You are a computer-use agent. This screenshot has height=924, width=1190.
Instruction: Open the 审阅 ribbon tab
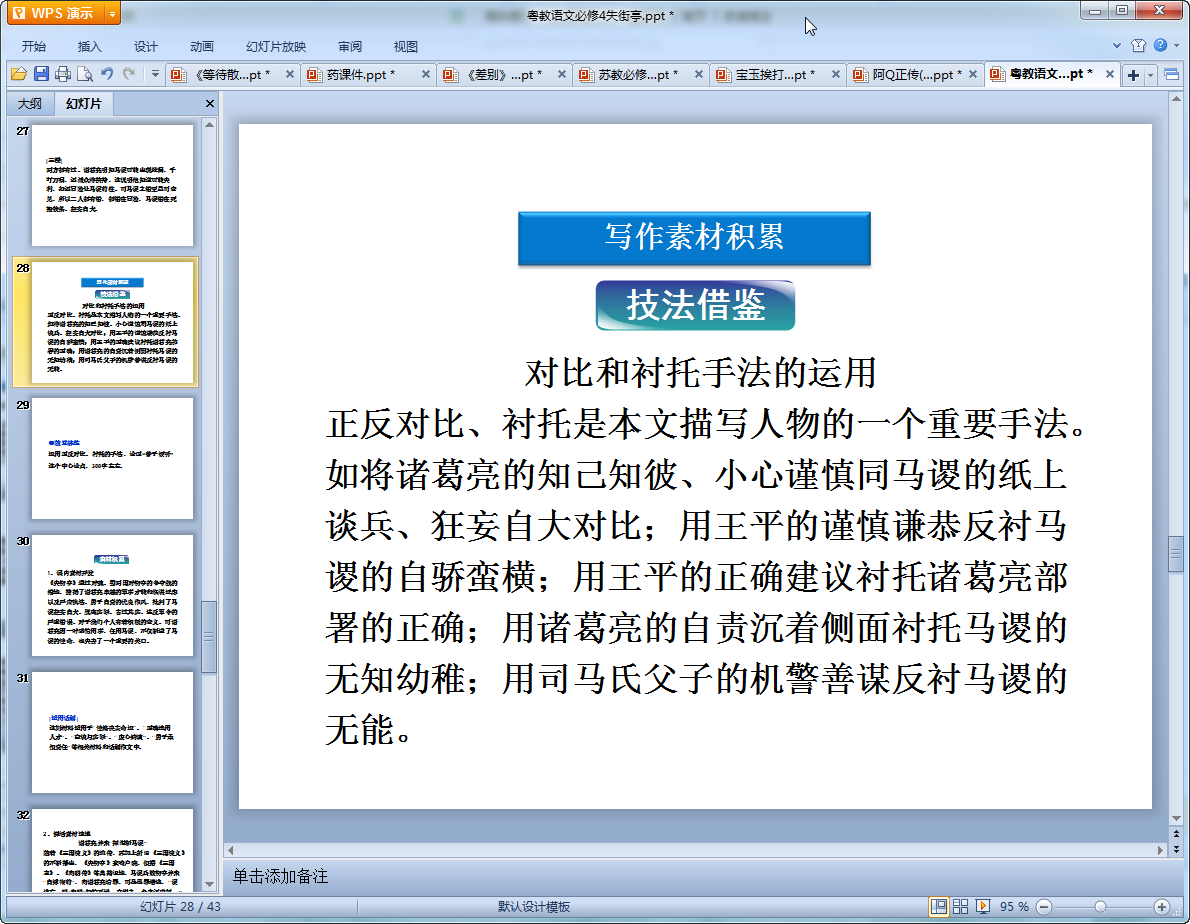[350, 46]
